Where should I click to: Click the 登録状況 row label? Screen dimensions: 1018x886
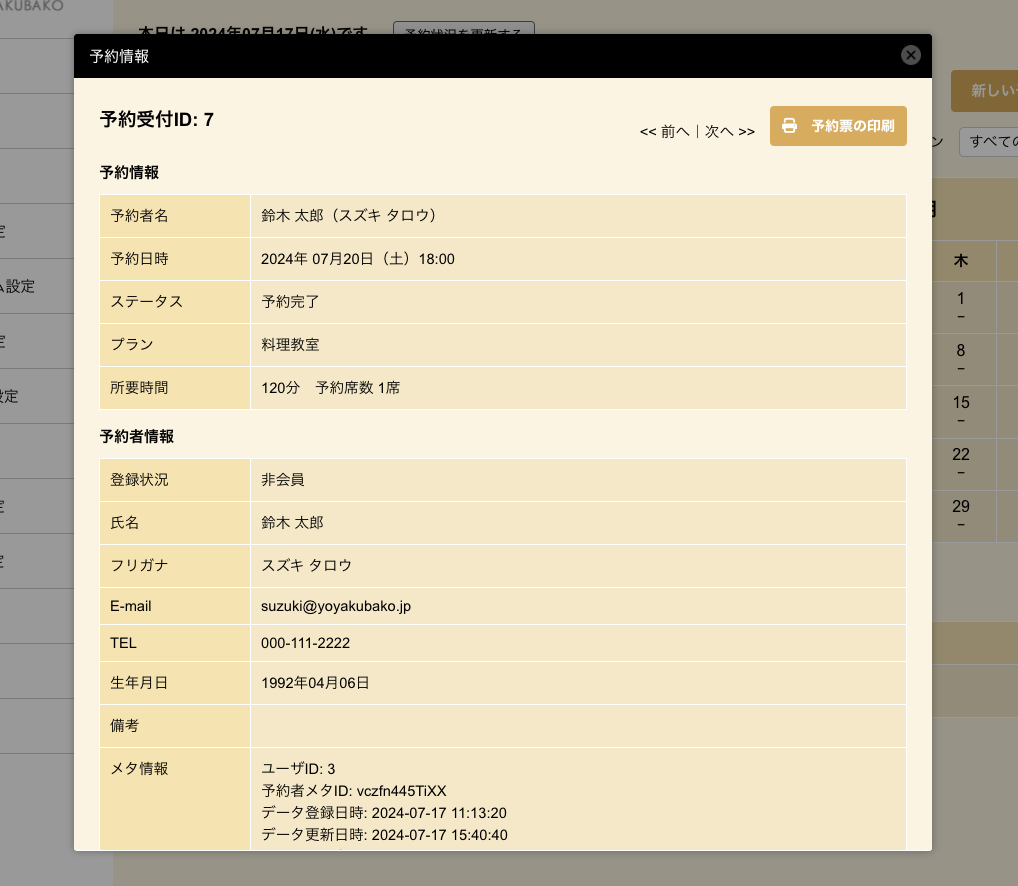coord(139,480)
